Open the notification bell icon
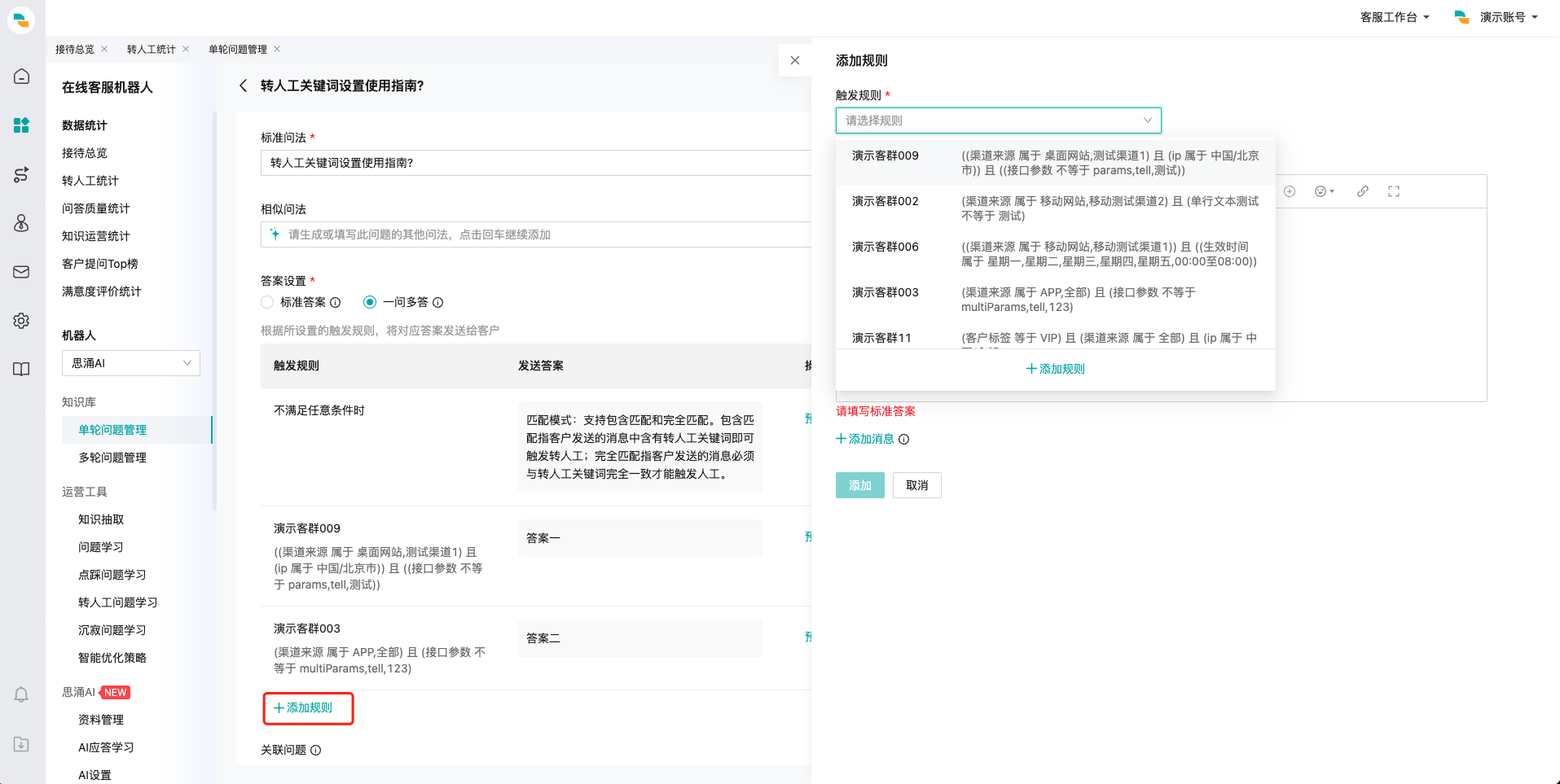The width and height of the screenshot is (1560, 784). (22, 694)
